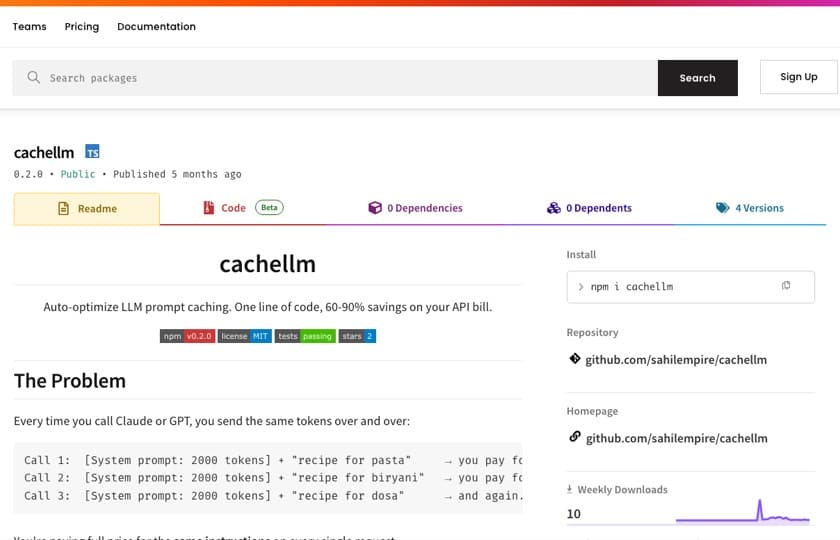Click the 'recipe for pasta' code line

tap(273, 460)
